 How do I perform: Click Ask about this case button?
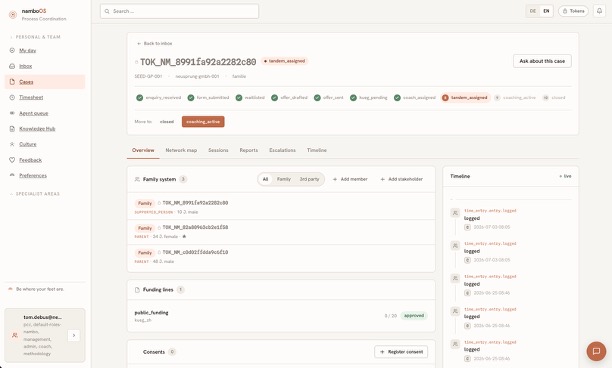tap(542, 61)
